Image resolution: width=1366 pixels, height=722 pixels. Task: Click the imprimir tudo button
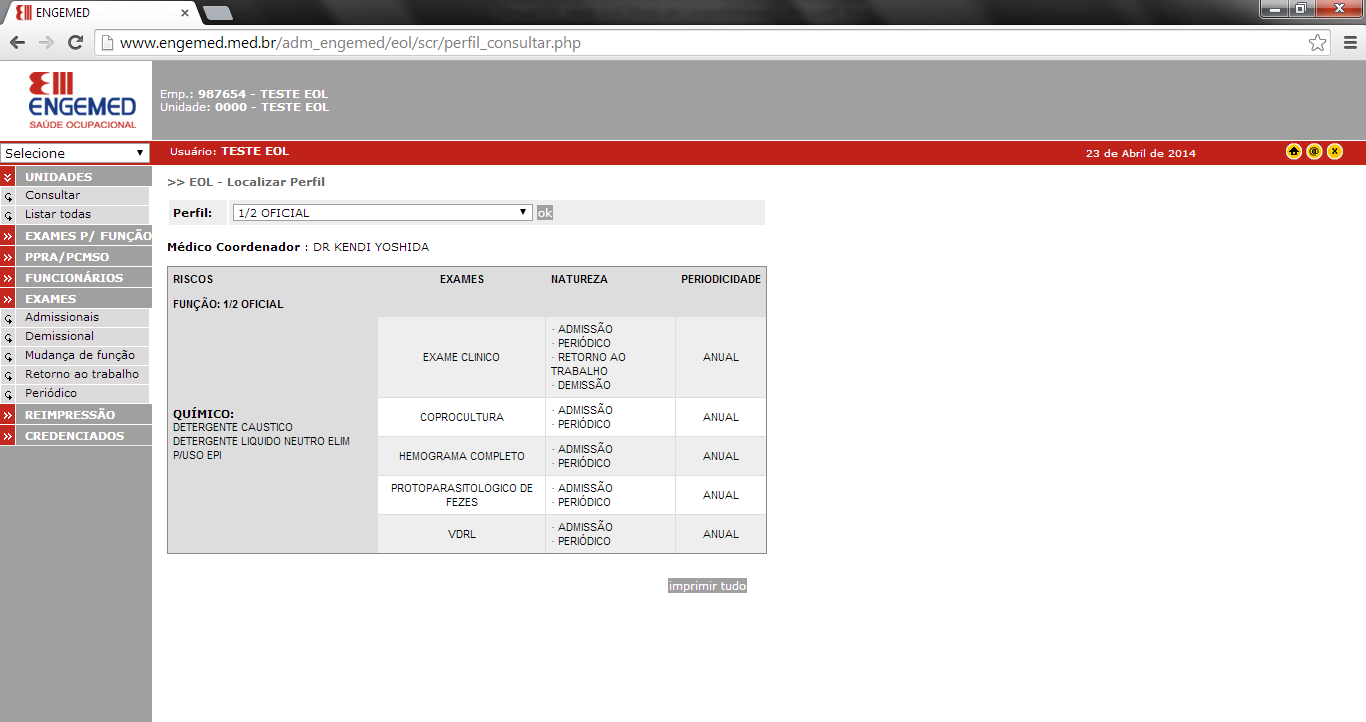click(707, 586)
